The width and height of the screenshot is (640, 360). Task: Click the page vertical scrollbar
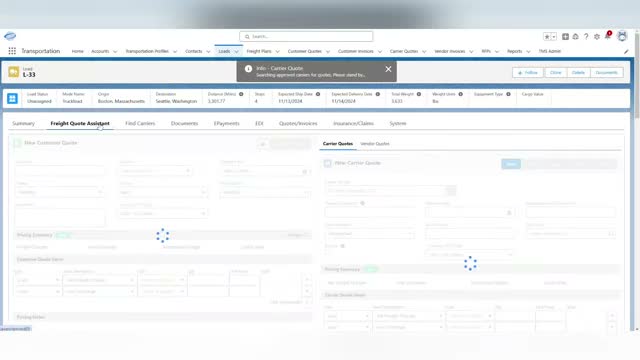click(x=637, y=75)
